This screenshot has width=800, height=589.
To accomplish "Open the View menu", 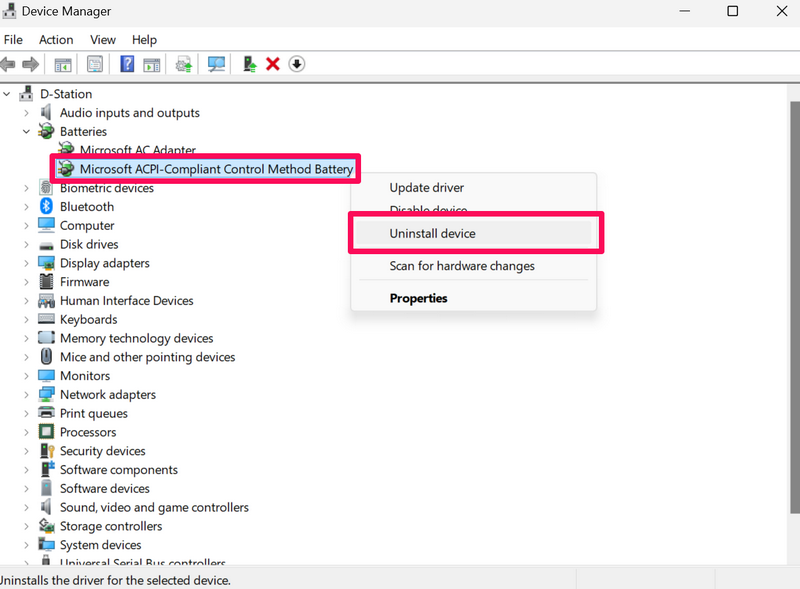I will pyautogui.click(x=103, y=40).
